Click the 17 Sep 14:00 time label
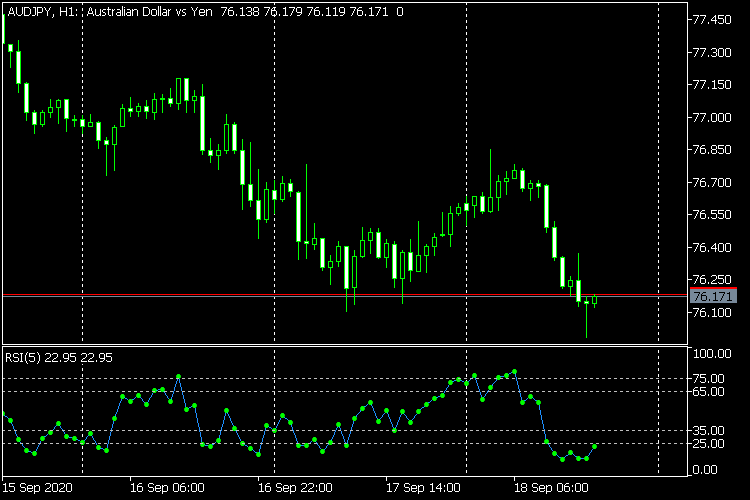The height and width of the screenshot is (500, 750). pos(423,488)
